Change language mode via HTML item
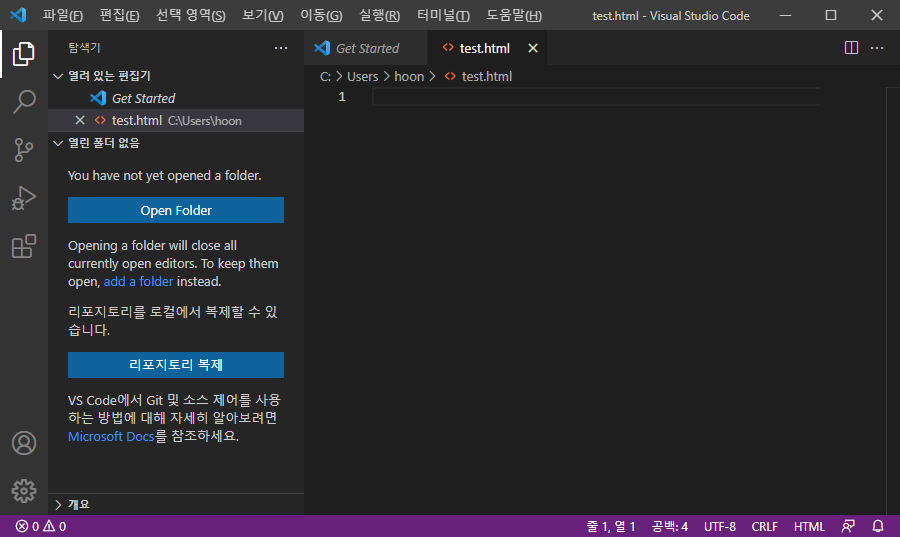The image size is (900, 537). (809, 526)
